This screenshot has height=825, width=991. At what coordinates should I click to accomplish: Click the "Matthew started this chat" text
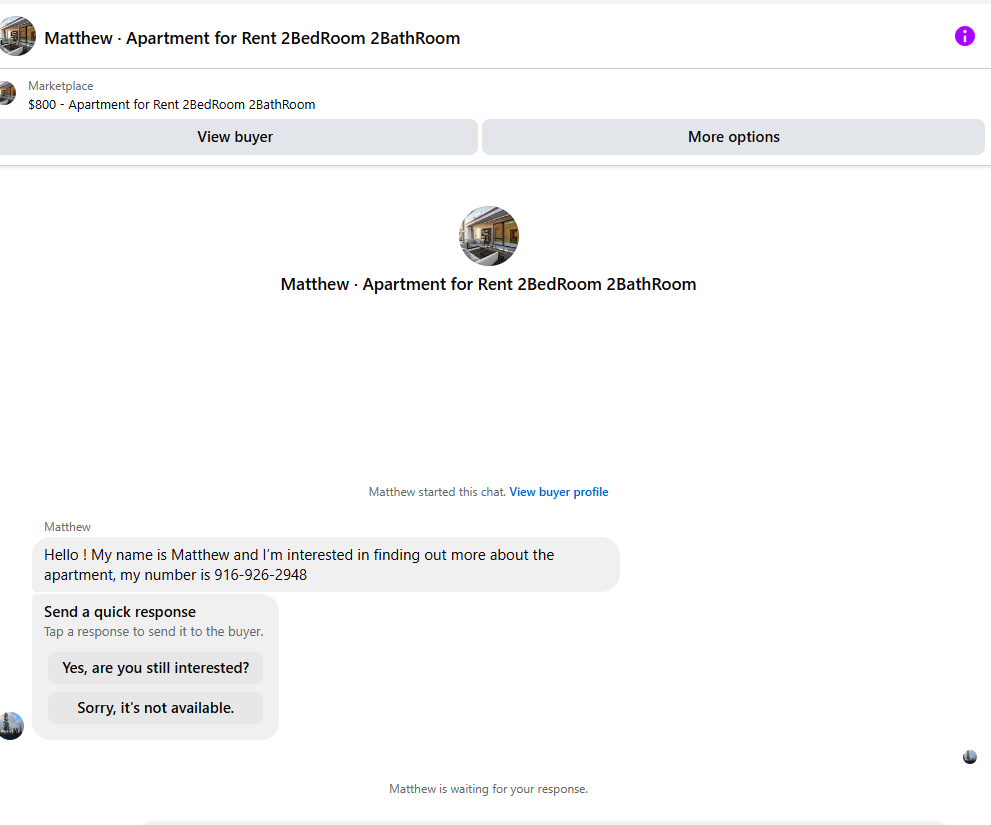point(437,492)
